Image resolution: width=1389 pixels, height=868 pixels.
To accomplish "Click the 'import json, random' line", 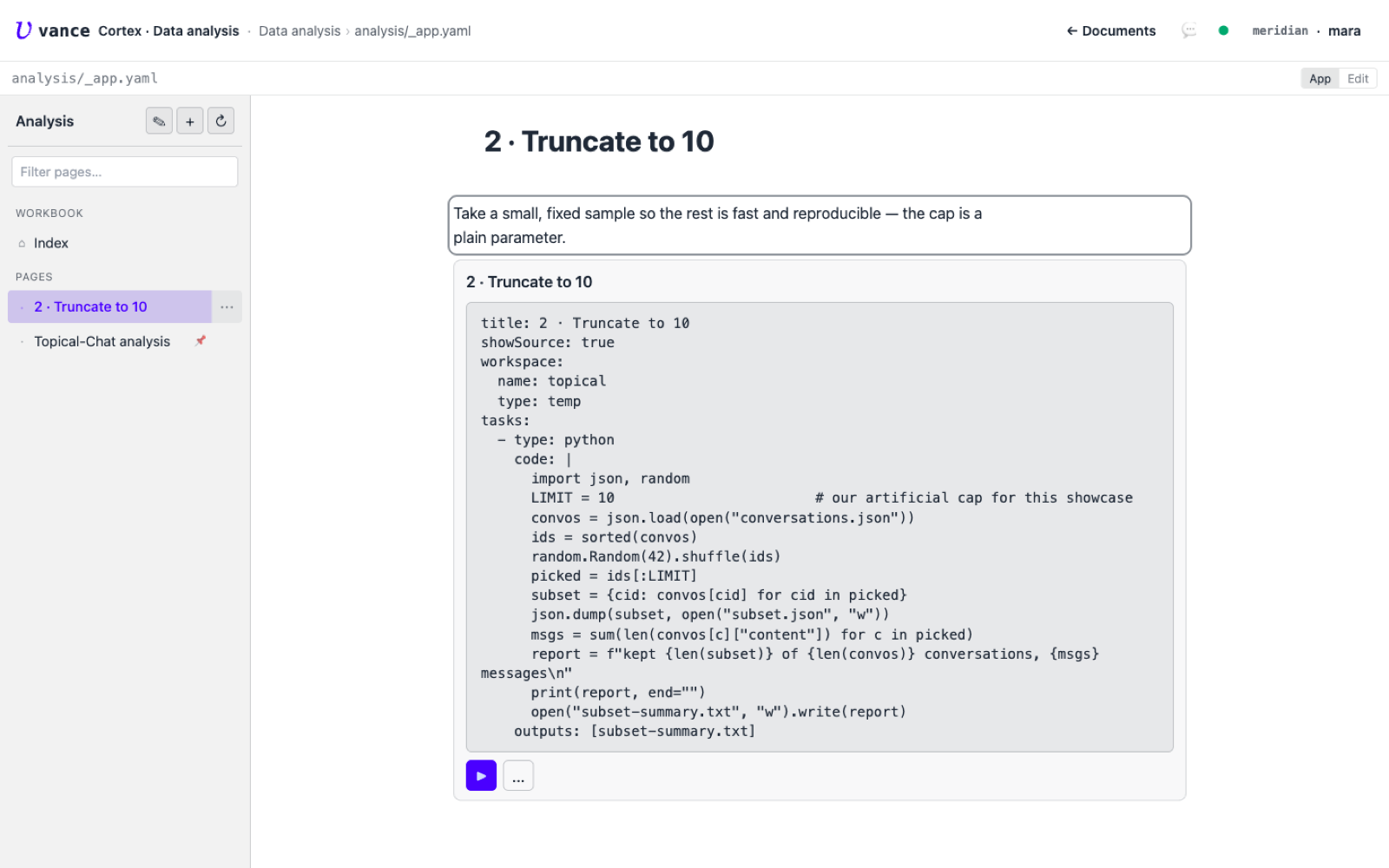I will (x=610, y=478).
